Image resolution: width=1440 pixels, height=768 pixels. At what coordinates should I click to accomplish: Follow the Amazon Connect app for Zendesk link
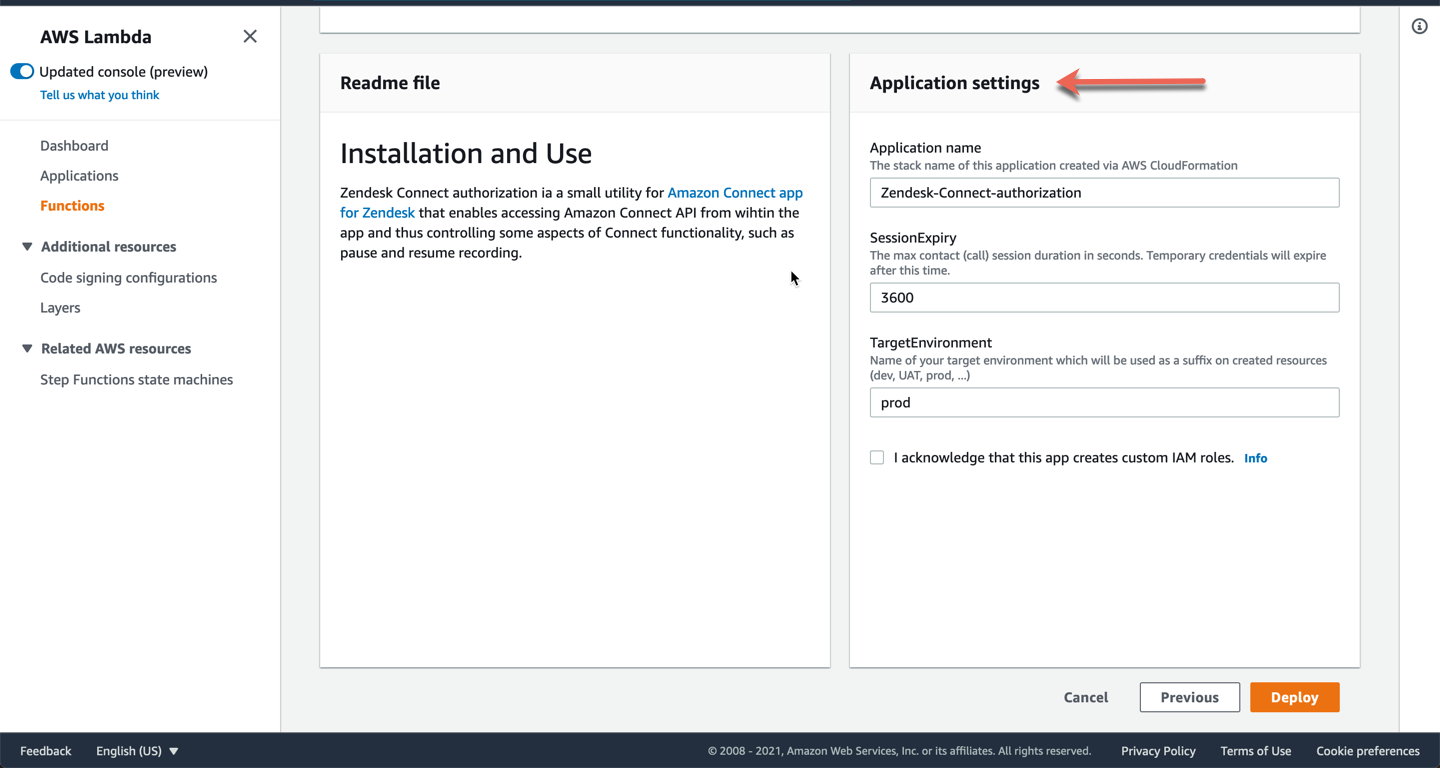(x=734, y=193)
